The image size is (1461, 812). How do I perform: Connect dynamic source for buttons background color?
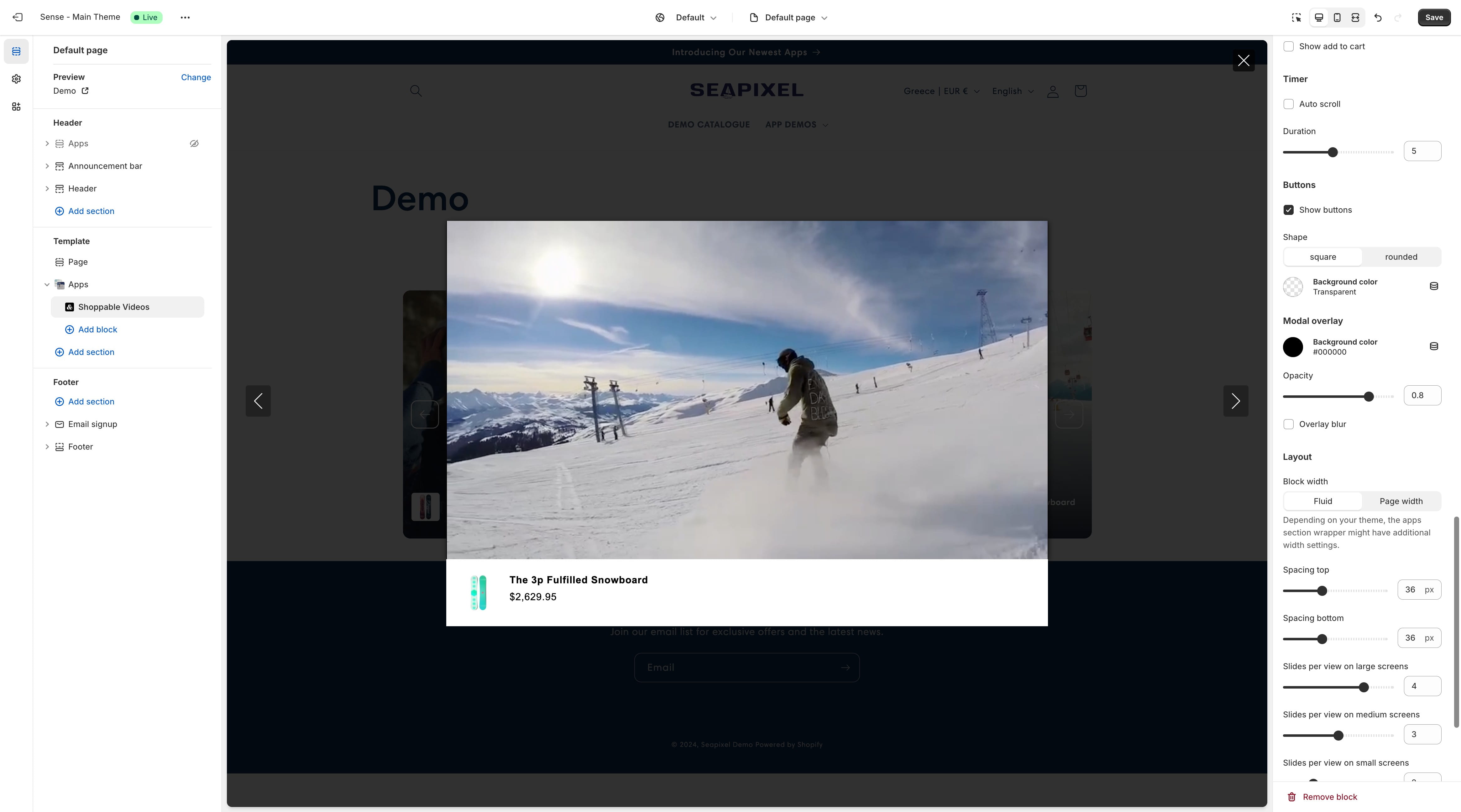click(1434, 286)
